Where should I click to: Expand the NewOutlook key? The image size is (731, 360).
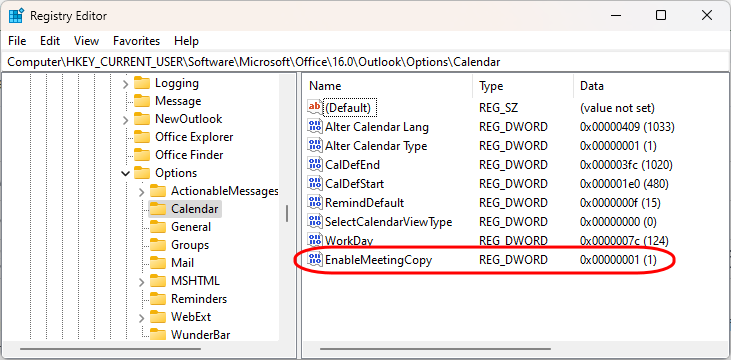pos(125,120)
